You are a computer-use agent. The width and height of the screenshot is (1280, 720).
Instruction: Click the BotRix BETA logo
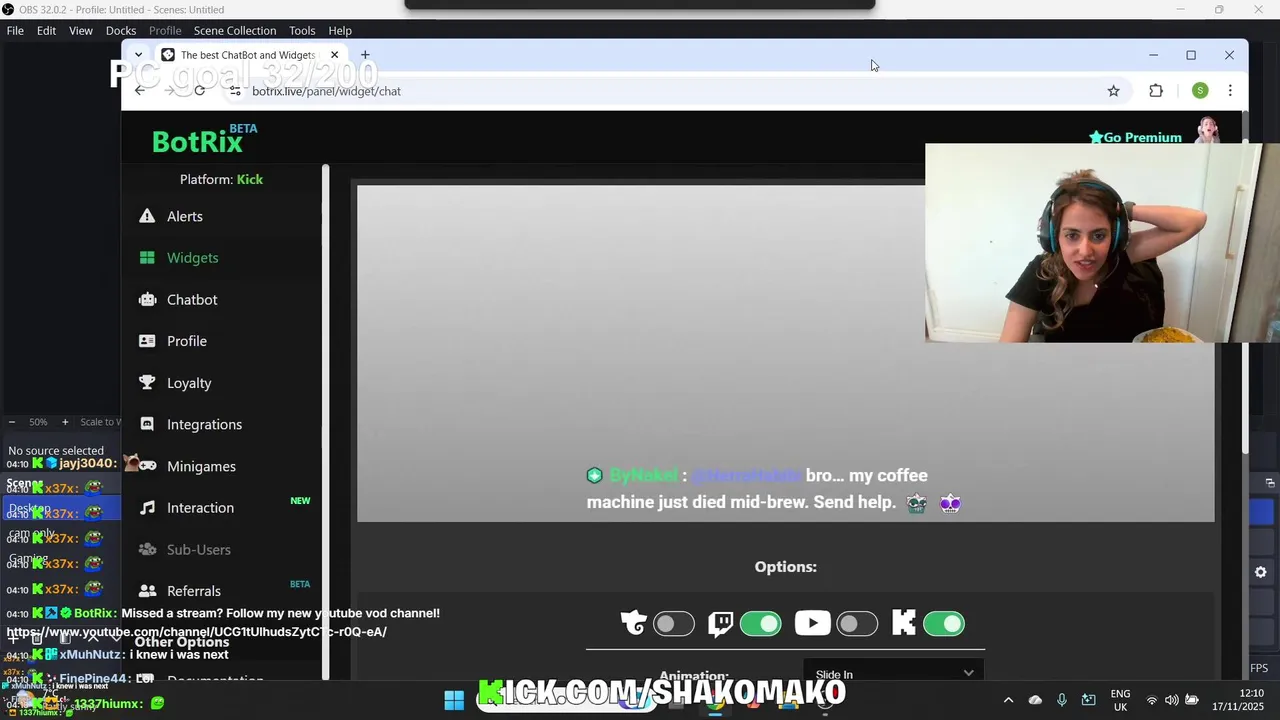(x=204, y=140)
